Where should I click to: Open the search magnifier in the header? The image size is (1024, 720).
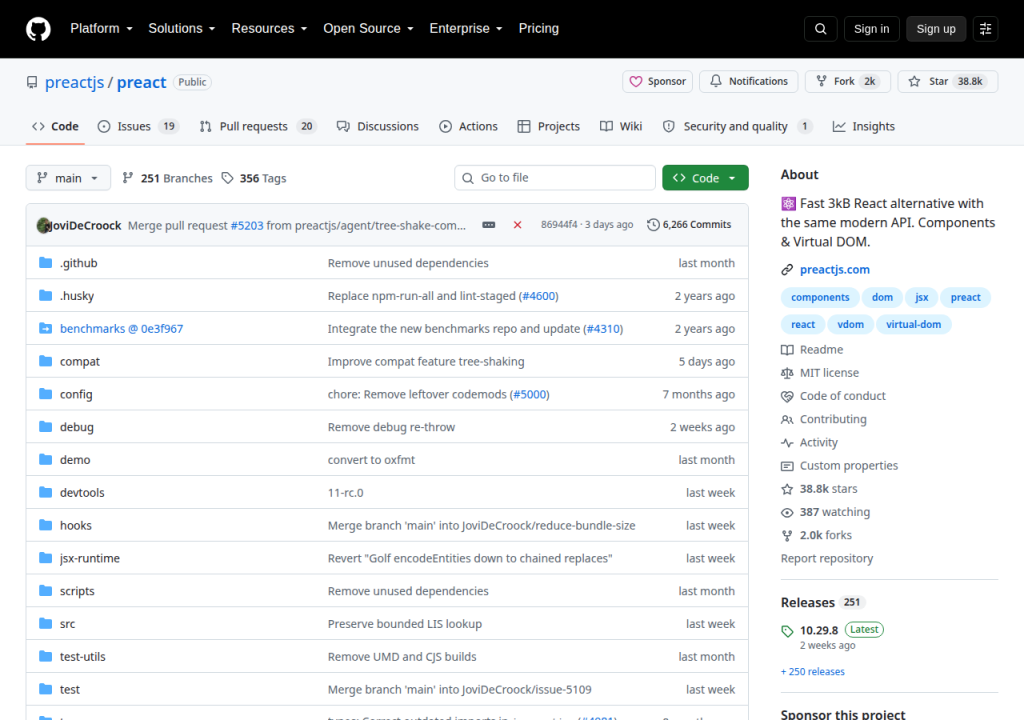[821, 29]
